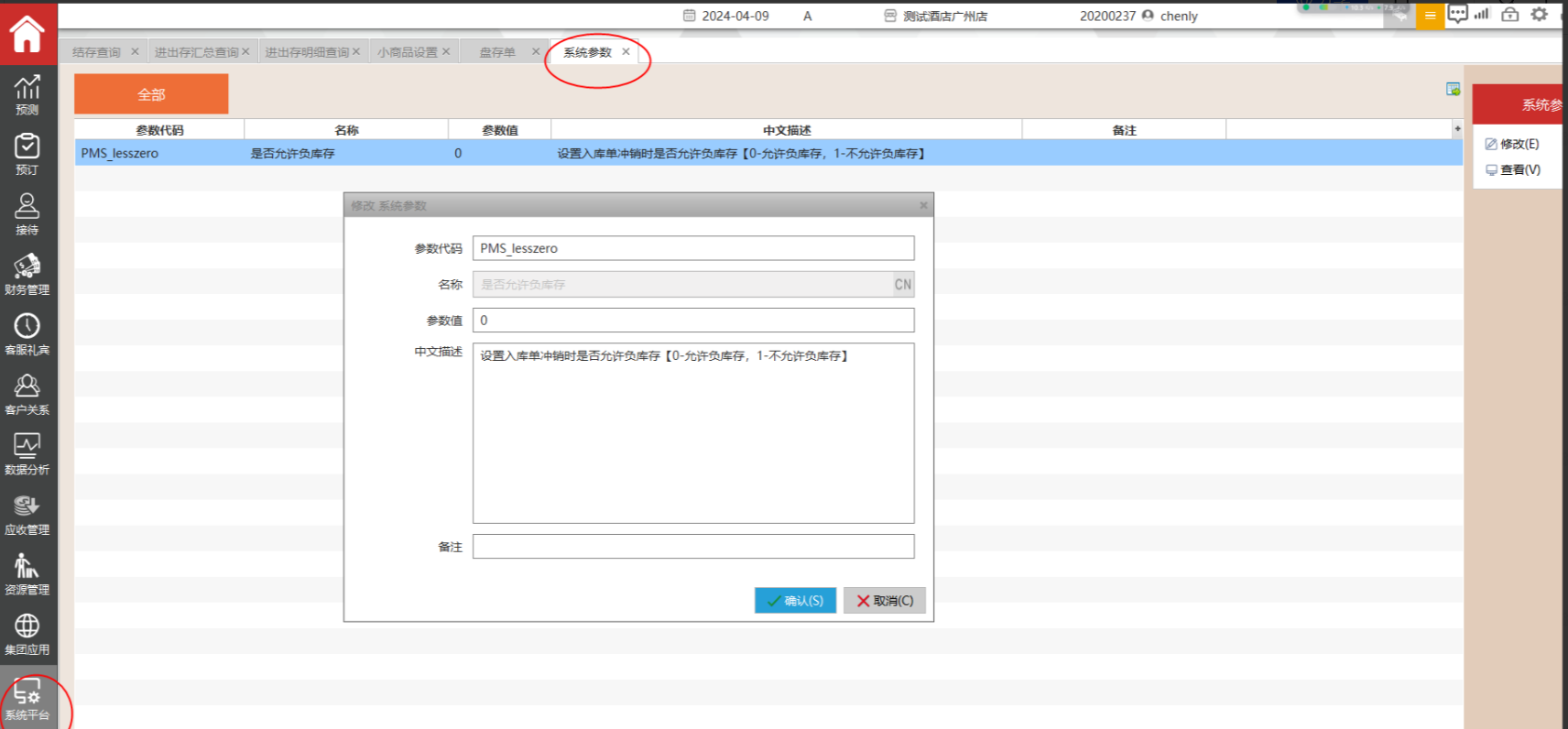Open the settings gear icon
The height and width of the screenshot is (729, 1568).
pyautogui.click(x=1540, y=15)
